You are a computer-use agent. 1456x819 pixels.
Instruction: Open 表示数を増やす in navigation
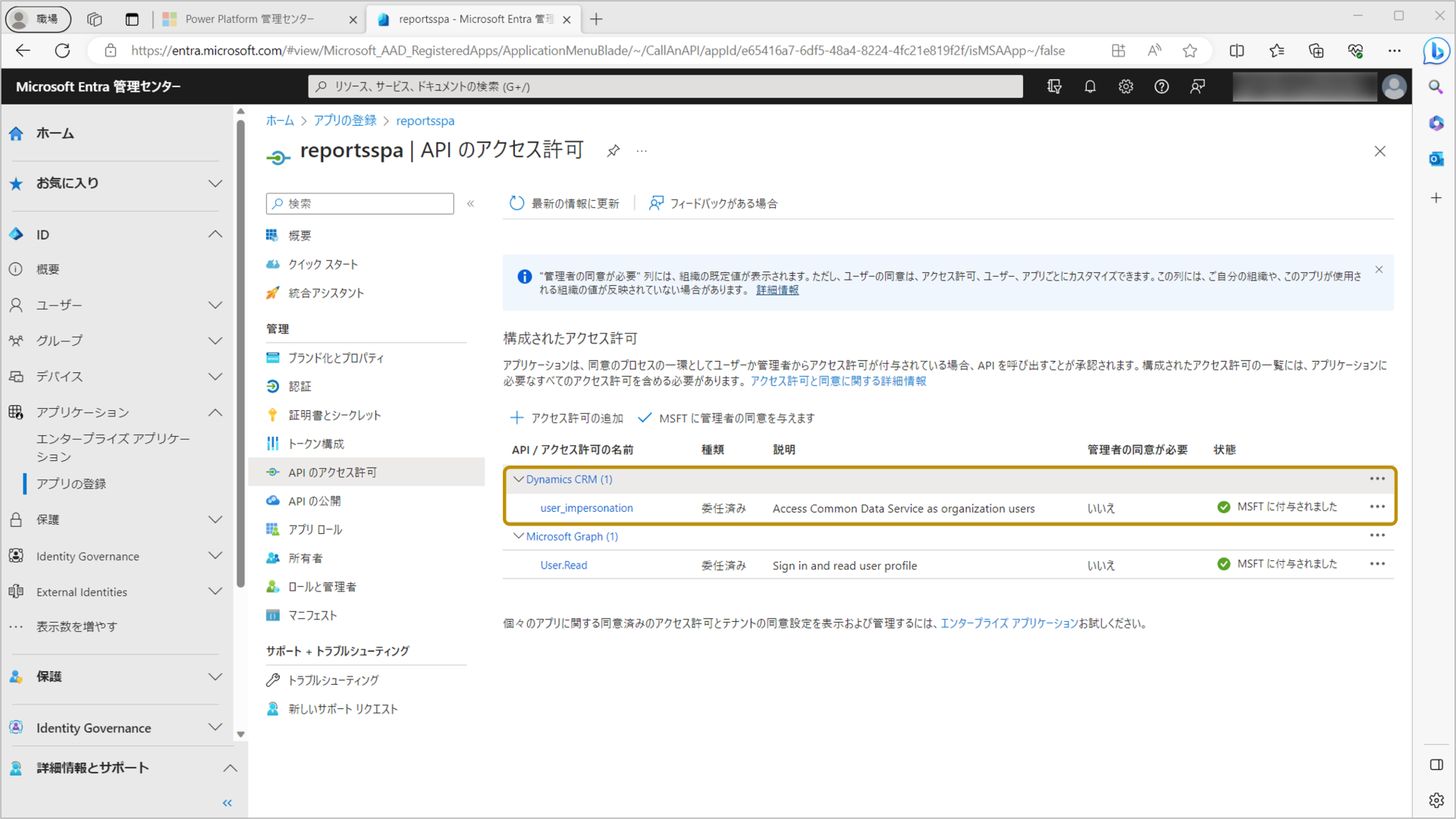(77, 626)
